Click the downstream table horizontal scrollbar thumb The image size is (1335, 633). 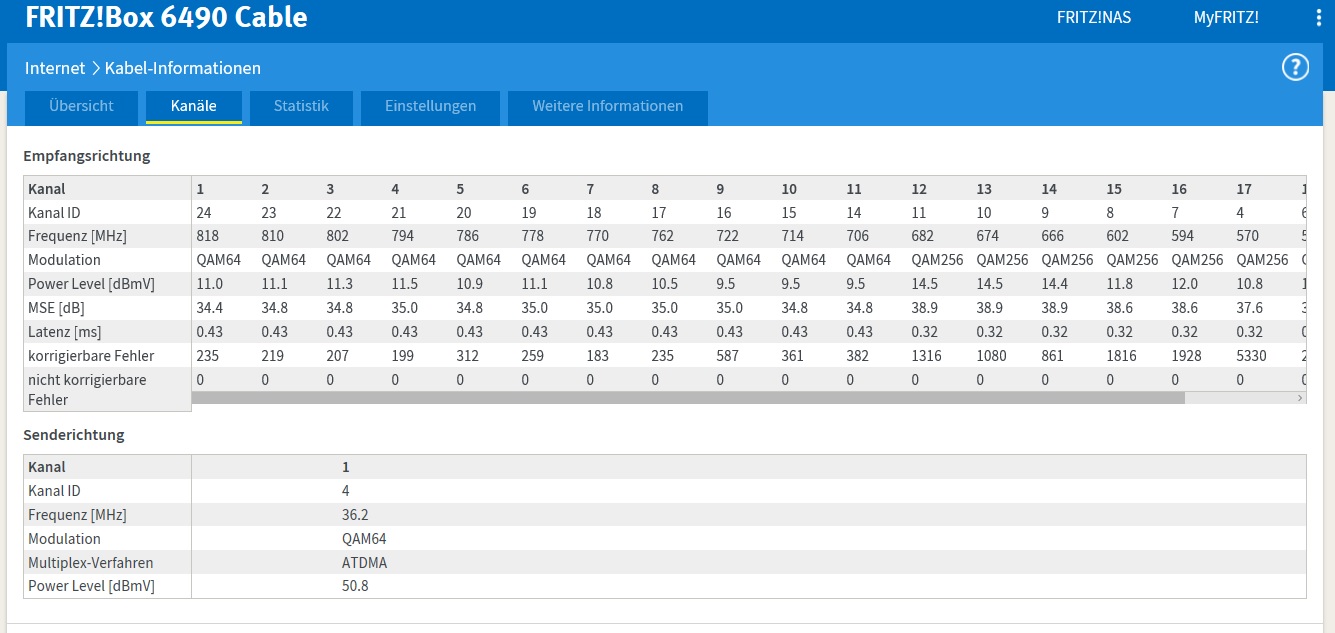[x=688, y=398]
